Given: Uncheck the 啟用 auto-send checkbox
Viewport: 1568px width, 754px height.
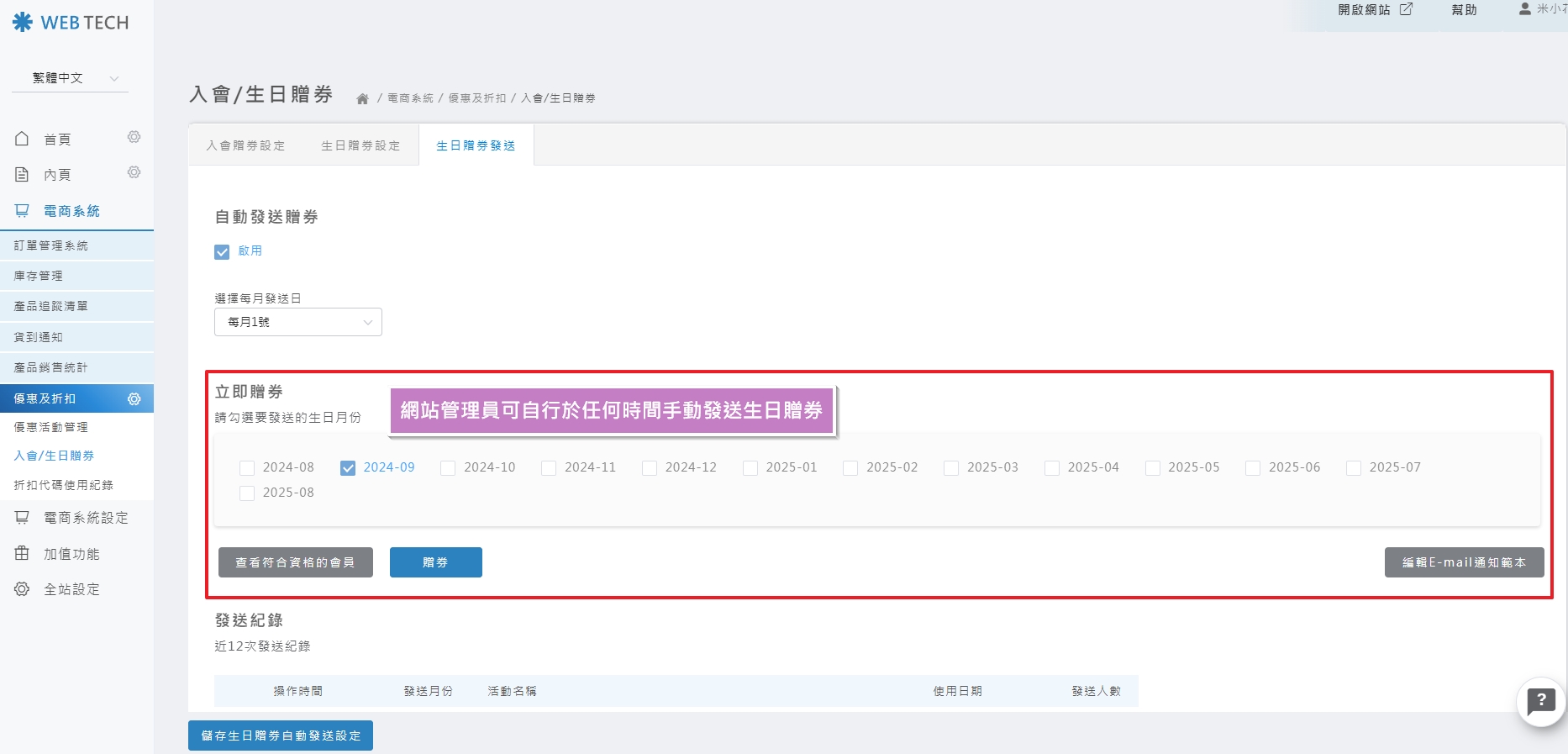Looking at the screenshot, I should pos(222,251).
